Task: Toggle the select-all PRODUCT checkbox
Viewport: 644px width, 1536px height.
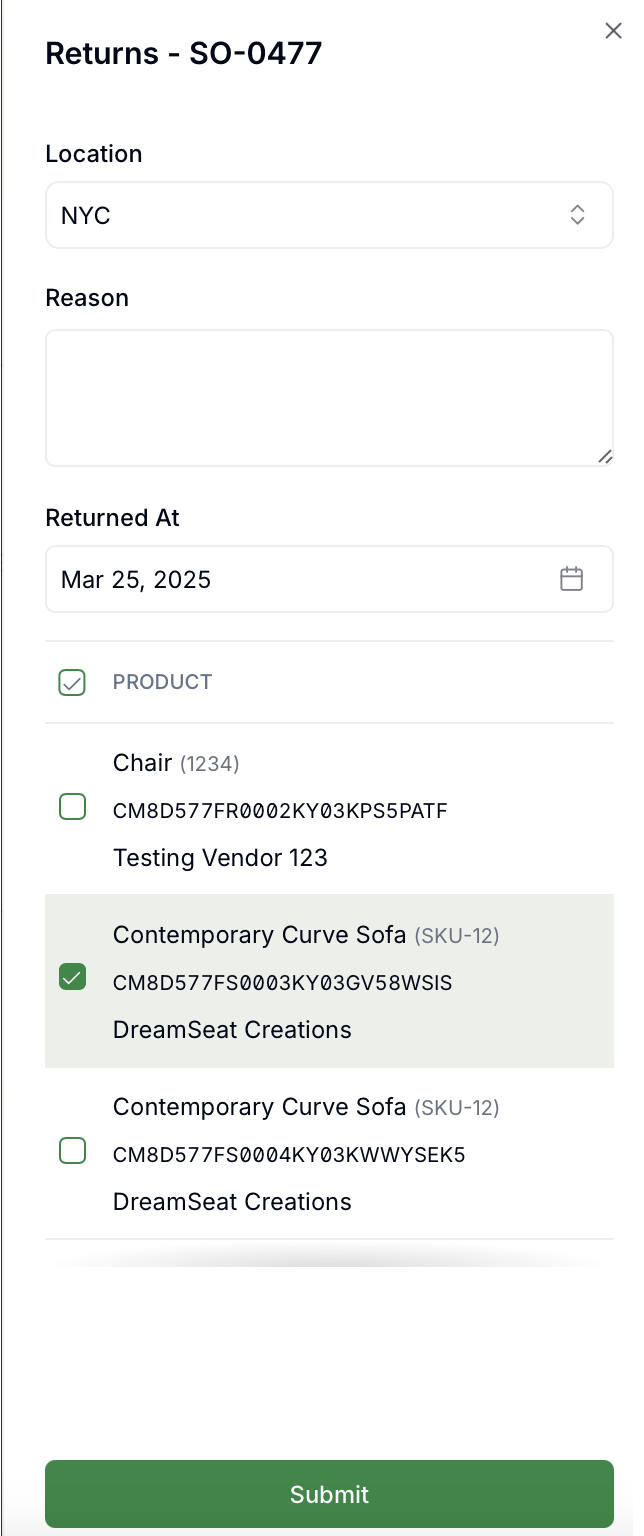Action: pyautogui.click(x=72, y=683)
